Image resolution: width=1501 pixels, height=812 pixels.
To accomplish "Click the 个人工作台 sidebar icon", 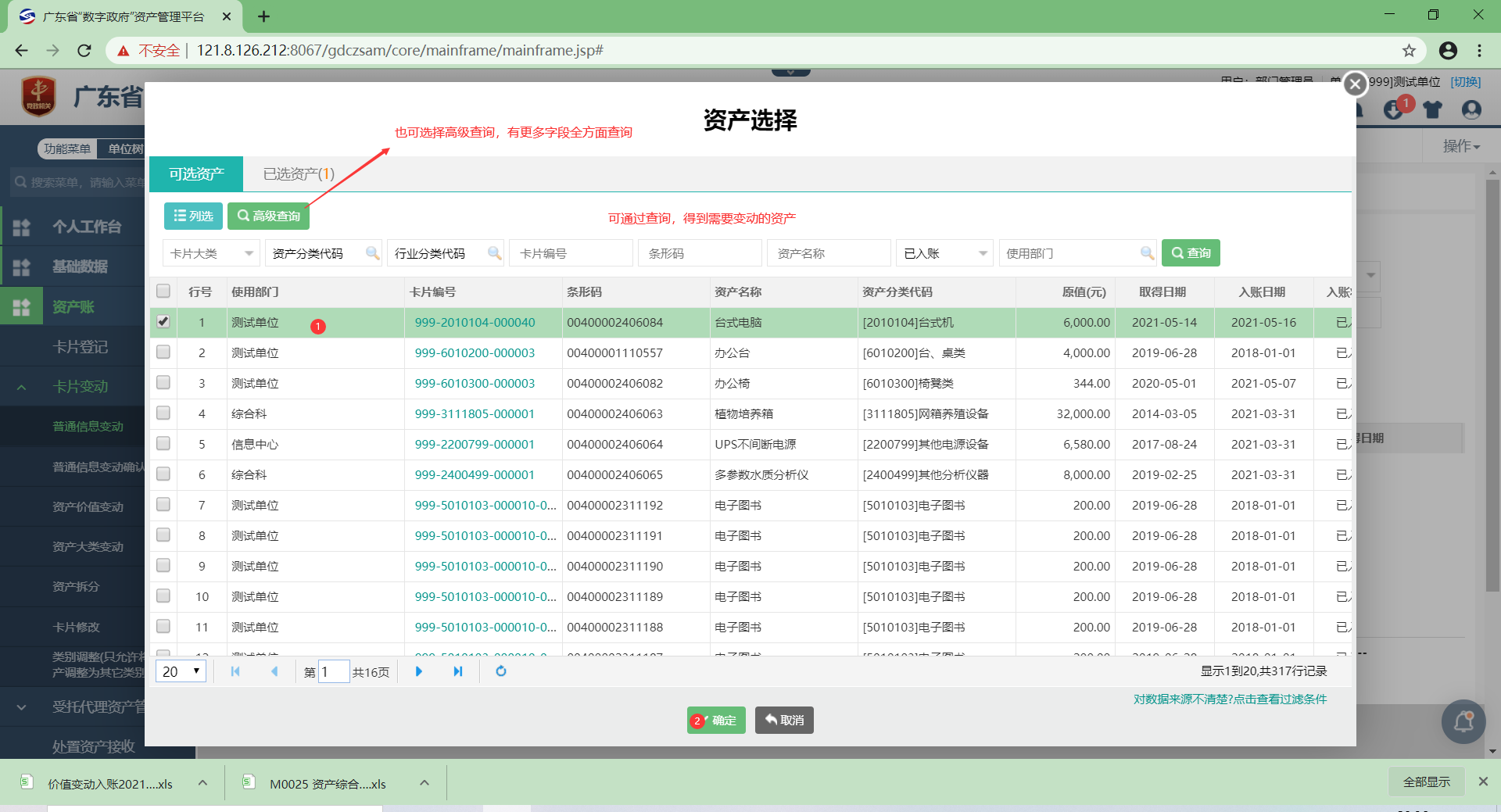I will (x=22, y=227).
